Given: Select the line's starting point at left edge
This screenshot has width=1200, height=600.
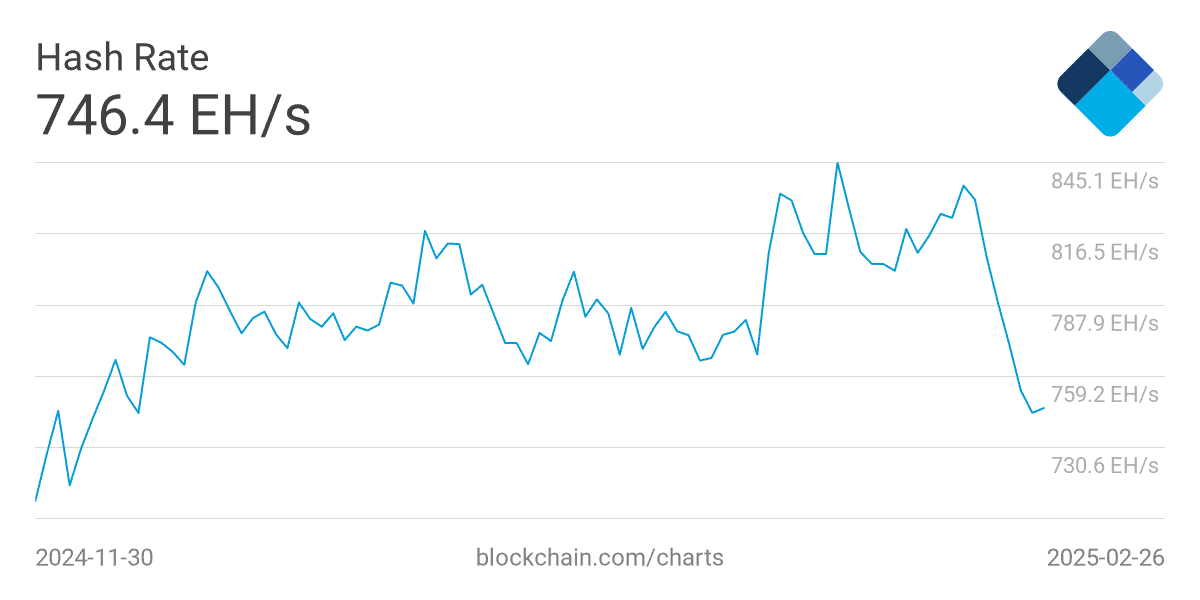Looking at the screenshot, I should pos(36,499).
